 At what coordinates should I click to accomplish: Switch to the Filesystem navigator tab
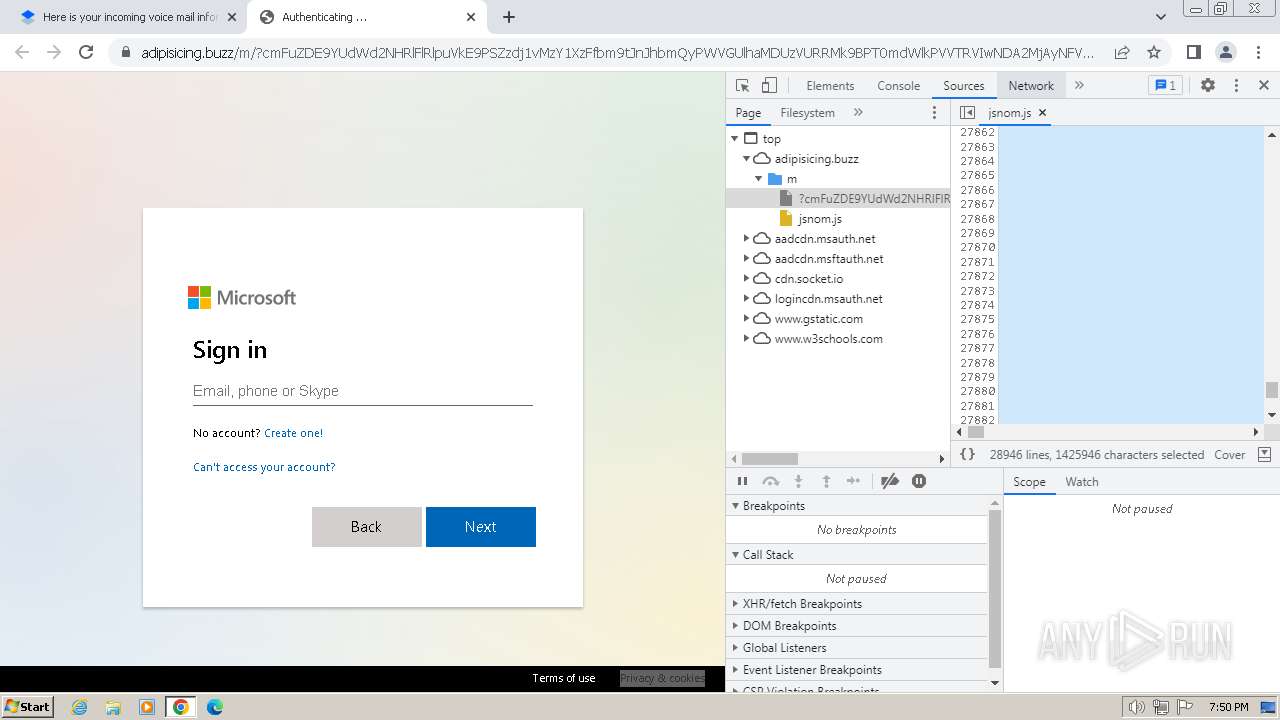point(807,112)
